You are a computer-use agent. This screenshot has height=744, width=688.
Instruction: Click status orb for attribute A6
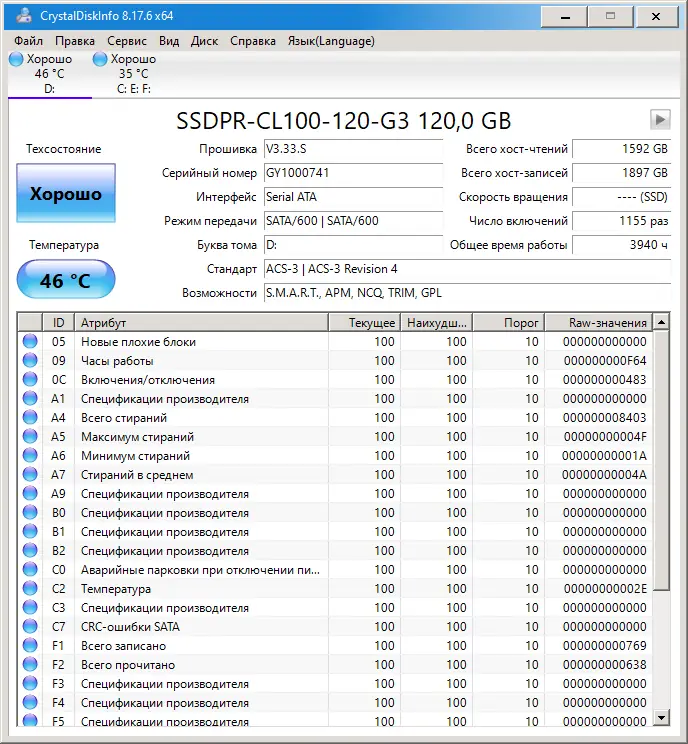click(x=30, y=455)
